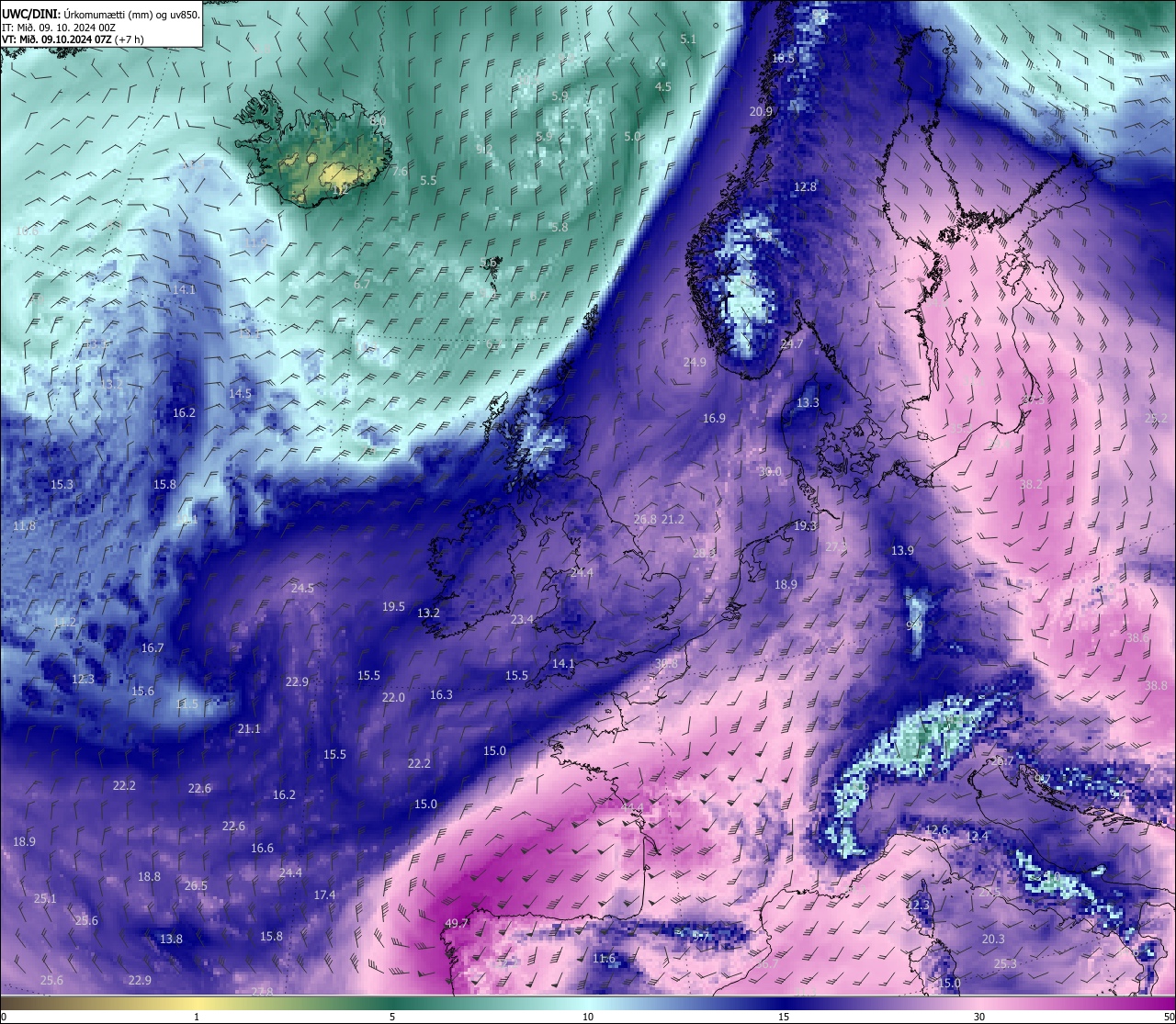Click the 4.5 value in the Norwegian Sea
Image resolution: width=1176 pixels, height=1024 pixels.
[662, 87]
